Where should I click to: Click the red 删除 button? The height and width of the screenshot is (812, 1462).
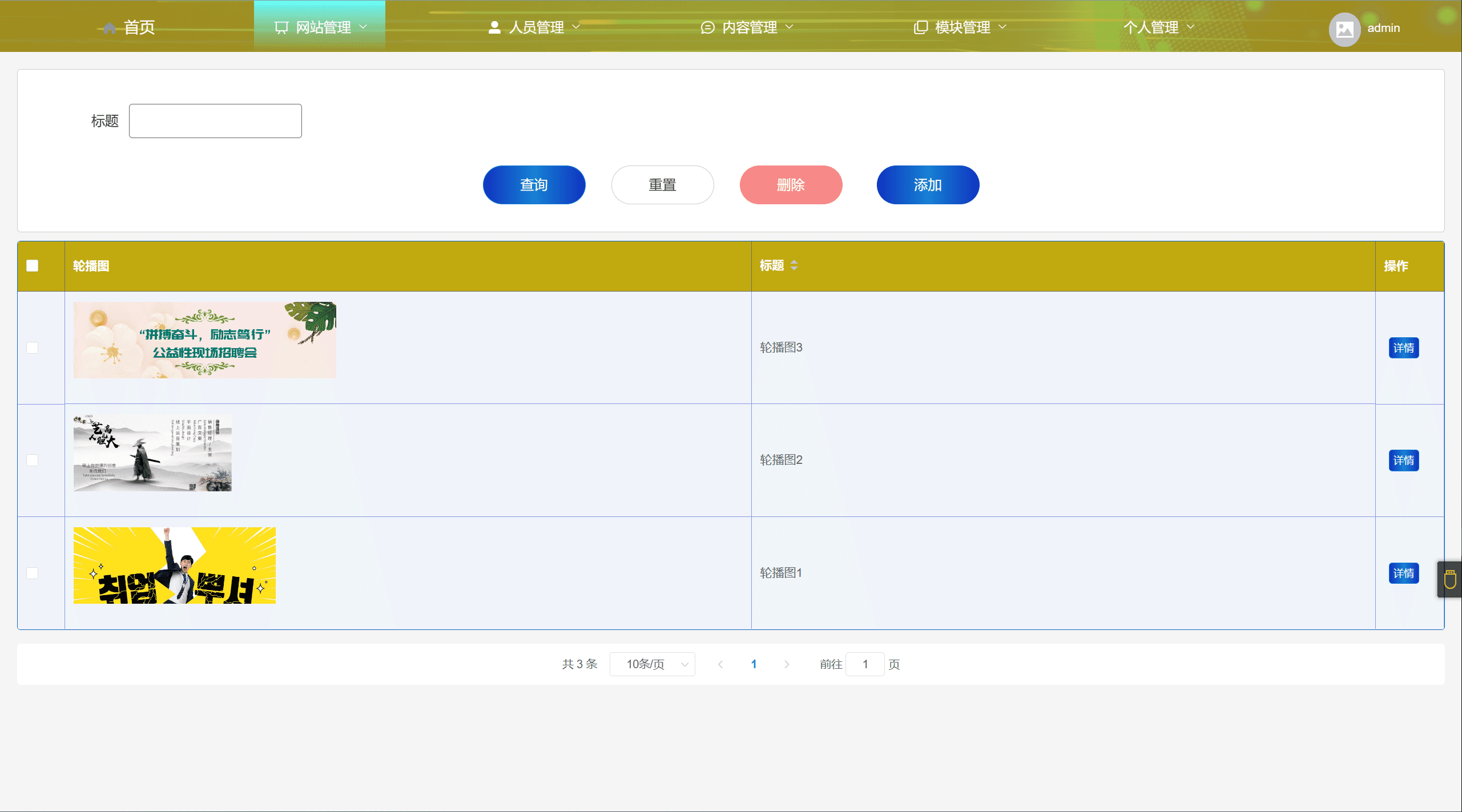tap(791, 185)
